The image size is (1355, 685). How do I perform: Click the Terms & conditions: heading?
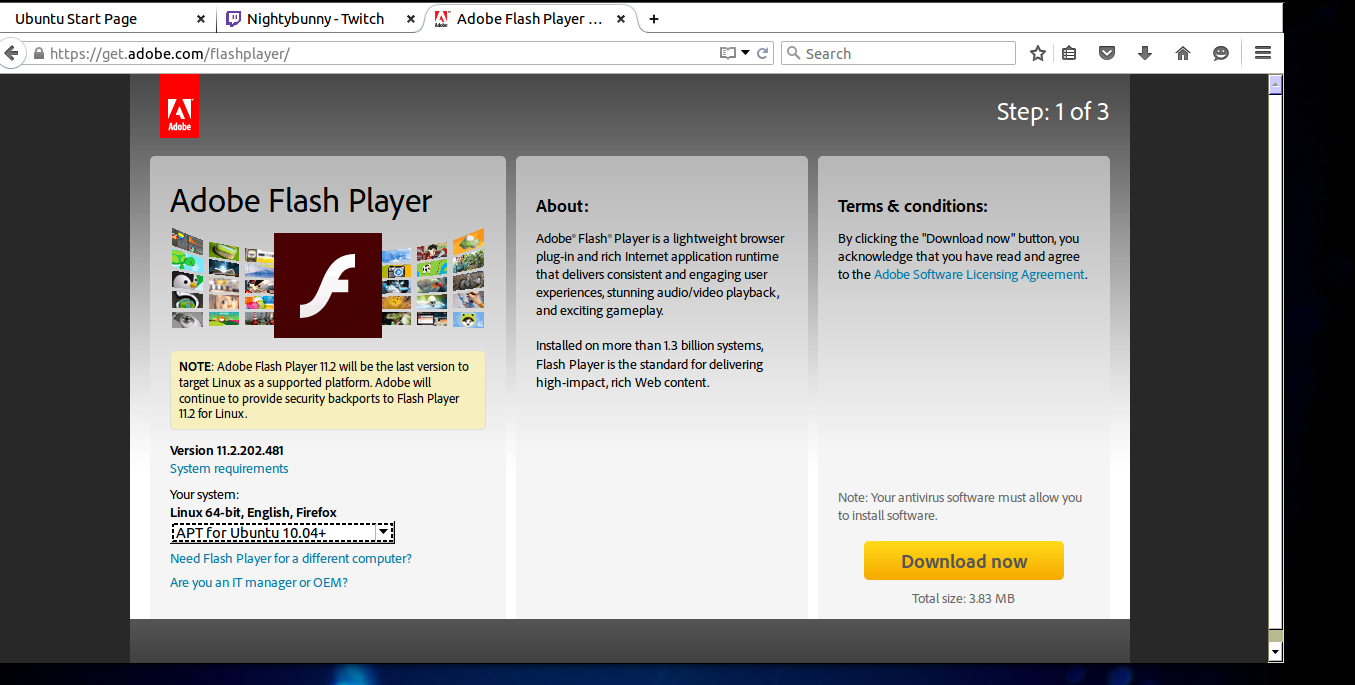pos(913,206)
